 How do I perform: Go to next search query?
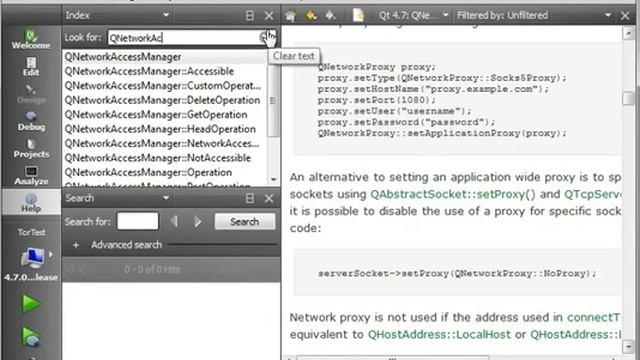[198, 222]
